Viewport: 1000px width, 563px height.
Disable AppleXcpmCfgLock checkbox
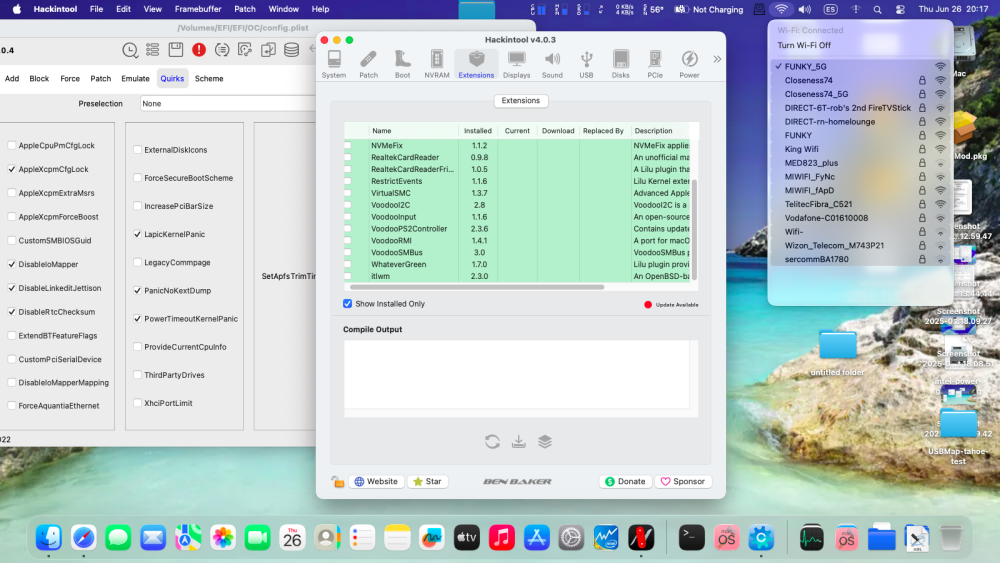click(x=11, y=169)
